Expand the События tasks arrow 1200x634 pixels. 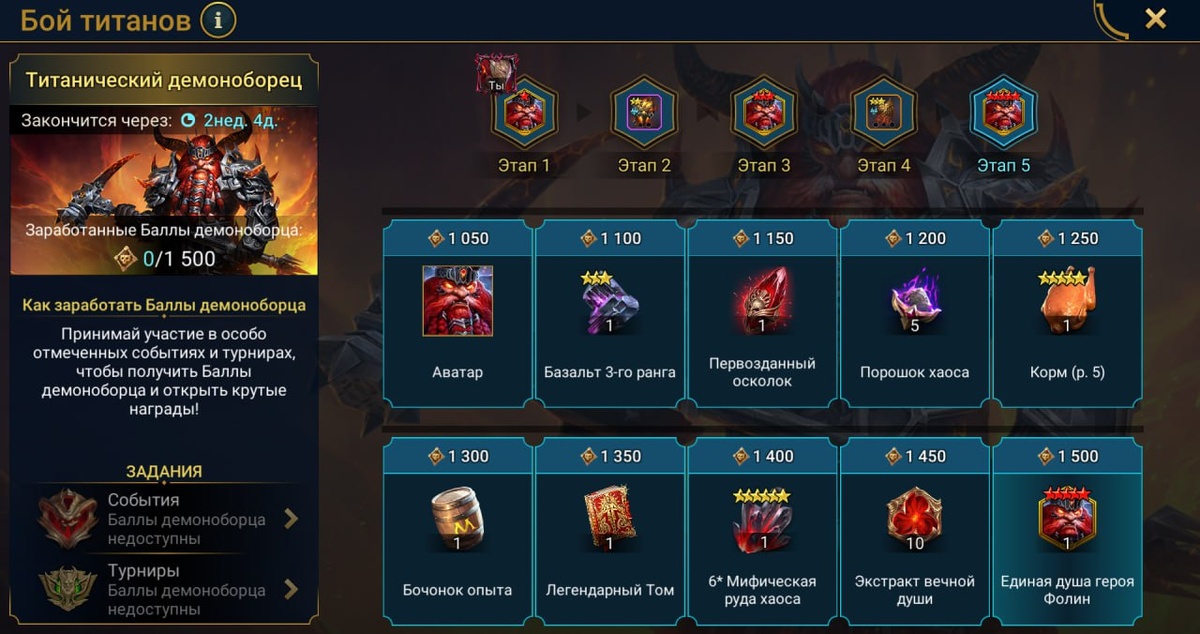point(291,518)
